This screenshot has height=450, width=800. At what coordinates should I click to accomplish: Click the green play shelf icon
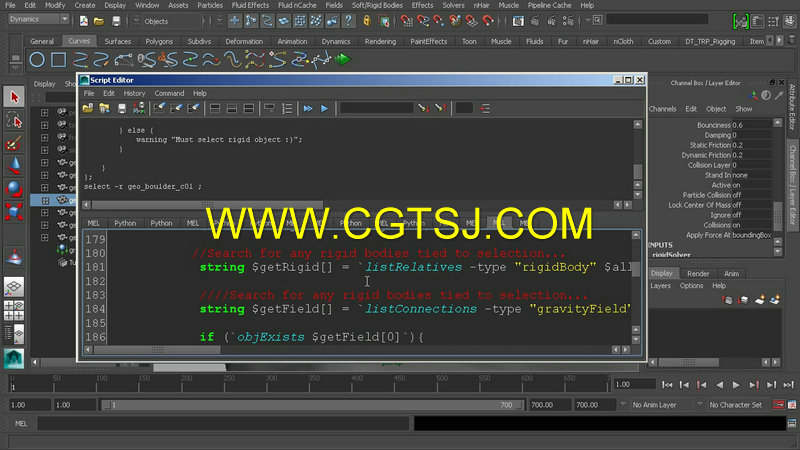tap(343, 60)
